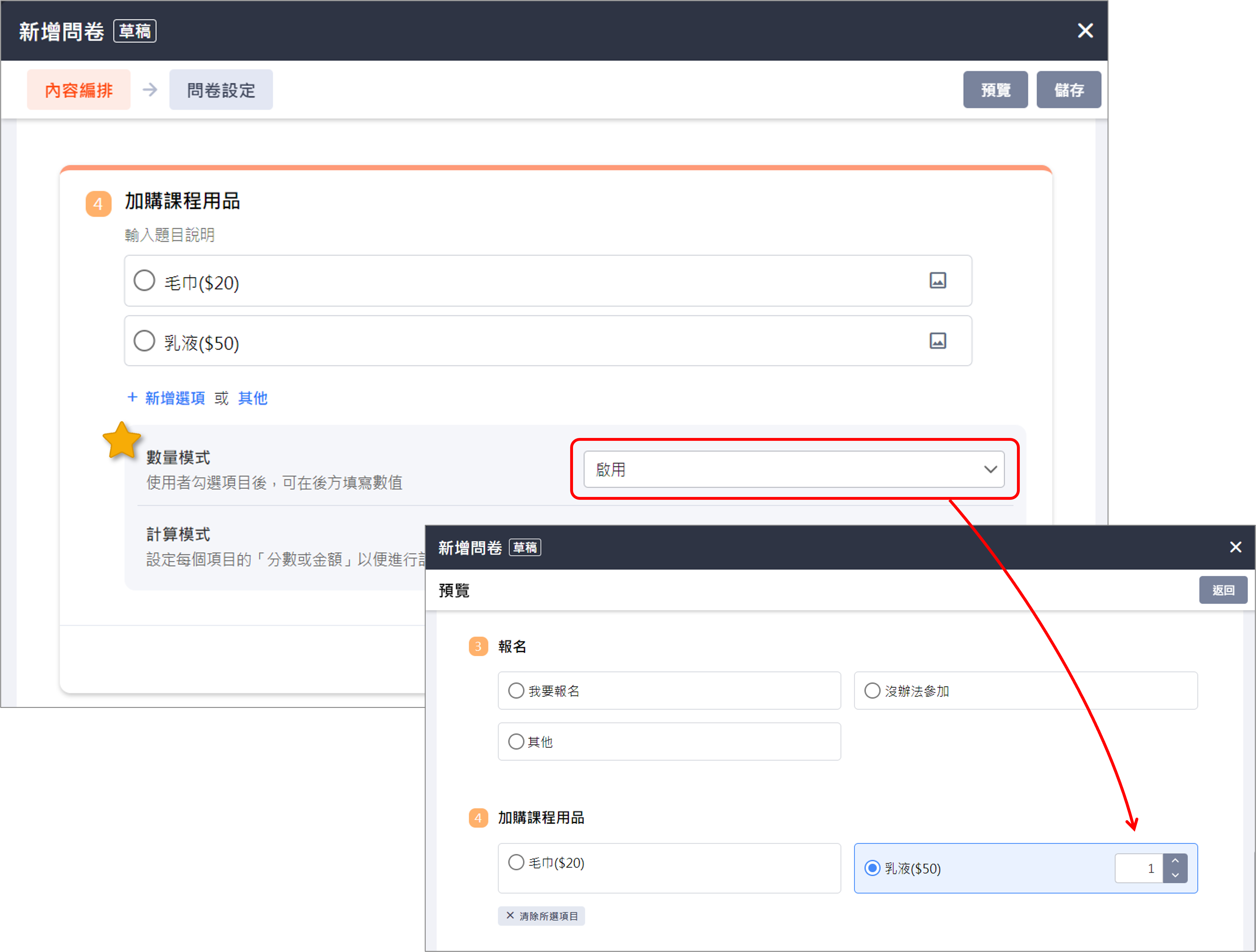The image size is (1256, 952).
Task: Increase 乳液 quantity with up arrow
Action: coord(1175,861)
